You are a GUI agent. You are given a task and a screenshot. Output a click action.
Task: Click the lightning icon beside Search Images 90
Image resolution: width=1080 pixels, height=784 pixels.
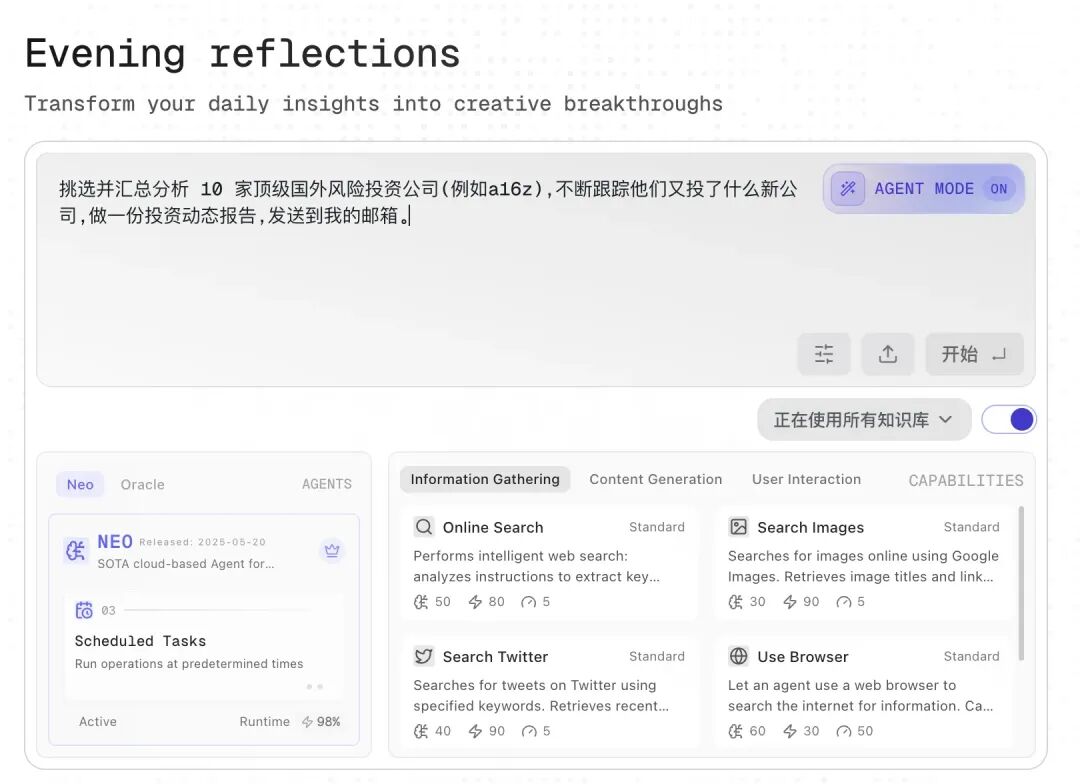(790, 602)
